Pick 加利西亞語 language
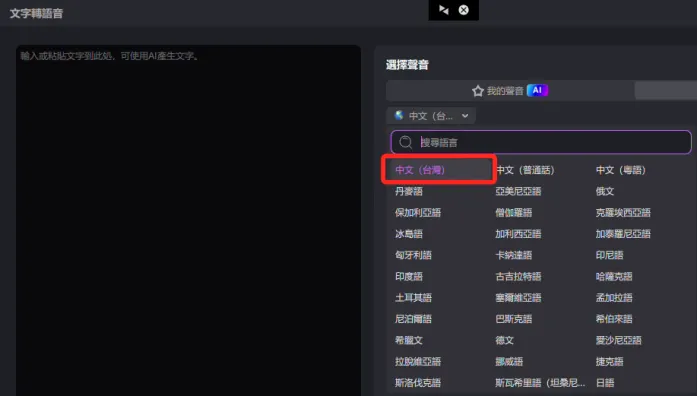This screenshot has width=697, height=396. coord(518,234)
